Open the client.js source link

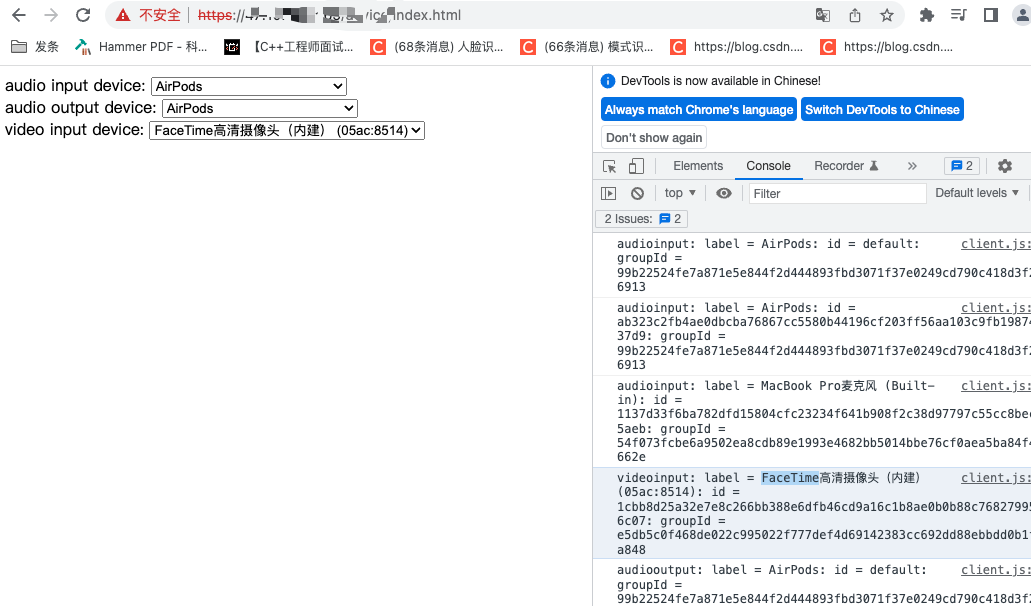click(x=994, y=243)
